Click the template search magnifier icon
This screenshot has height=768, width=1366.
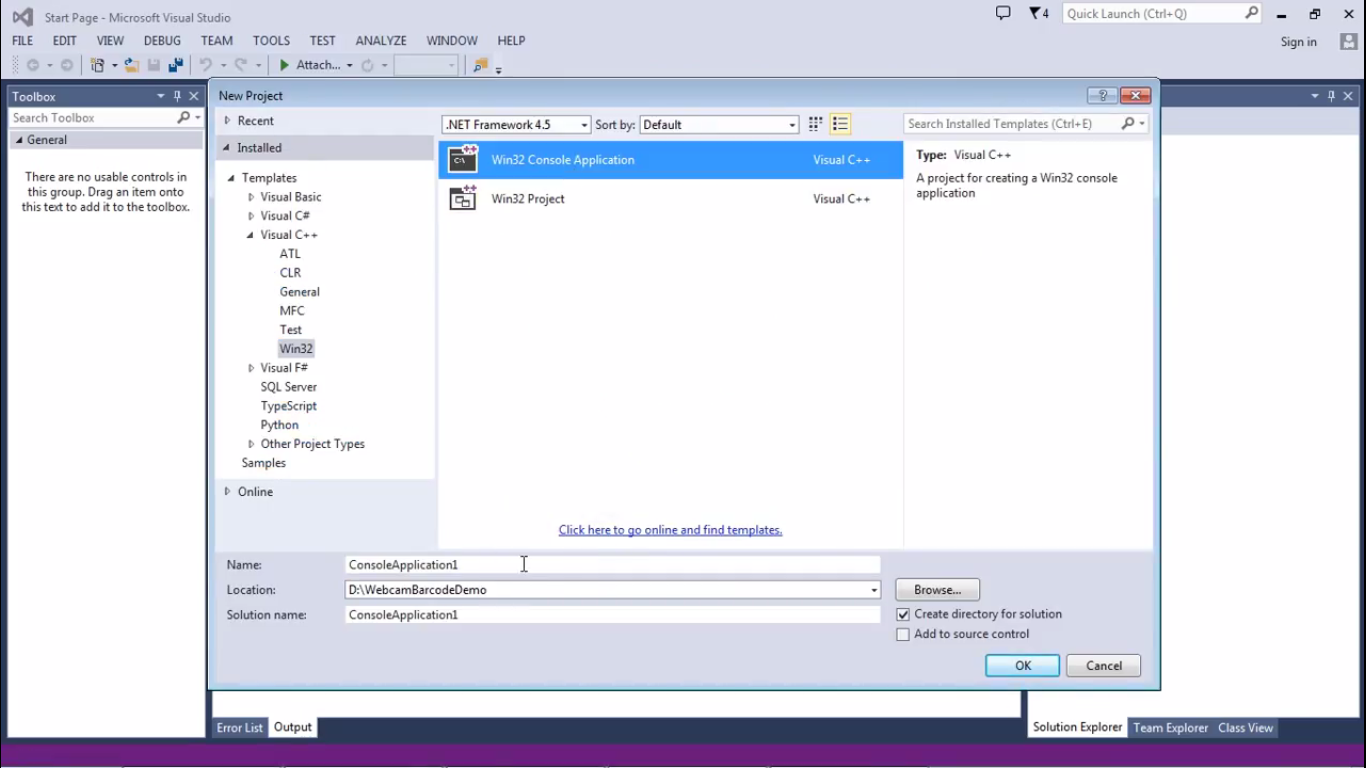coord(1128,124)
